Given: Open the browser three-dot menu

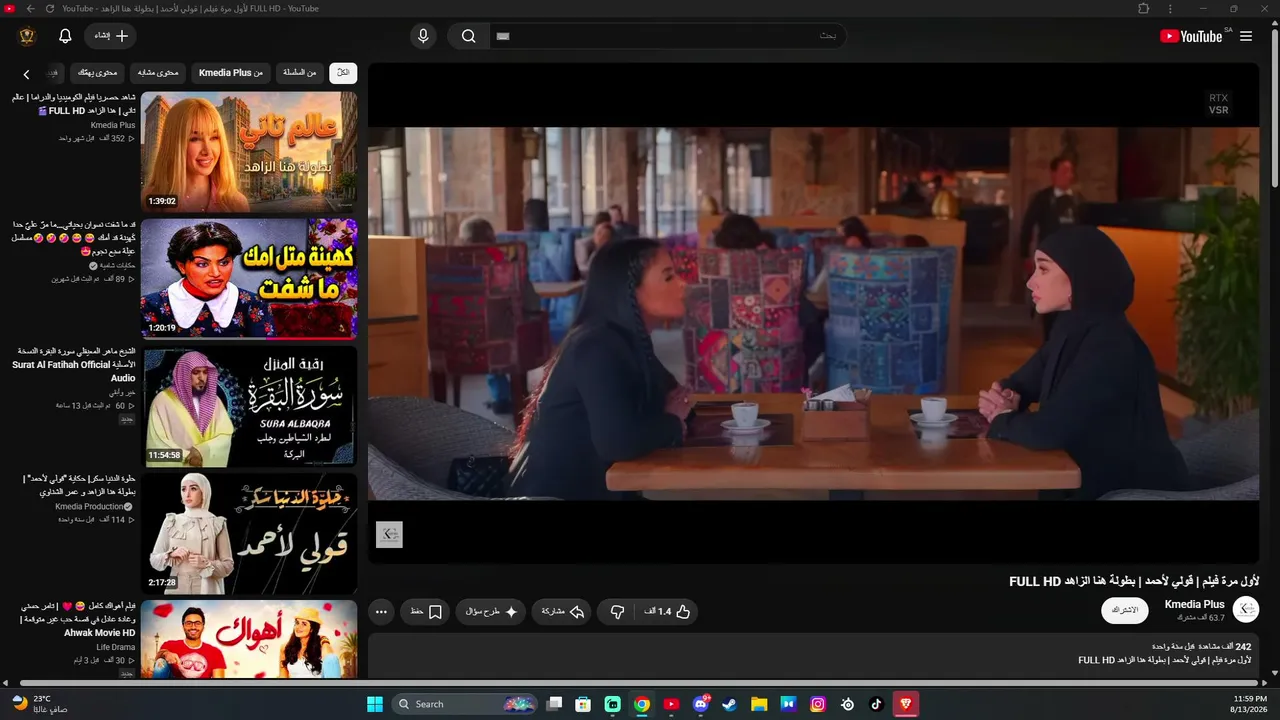Looking at the screenshot, I should tap(1170, 9).
